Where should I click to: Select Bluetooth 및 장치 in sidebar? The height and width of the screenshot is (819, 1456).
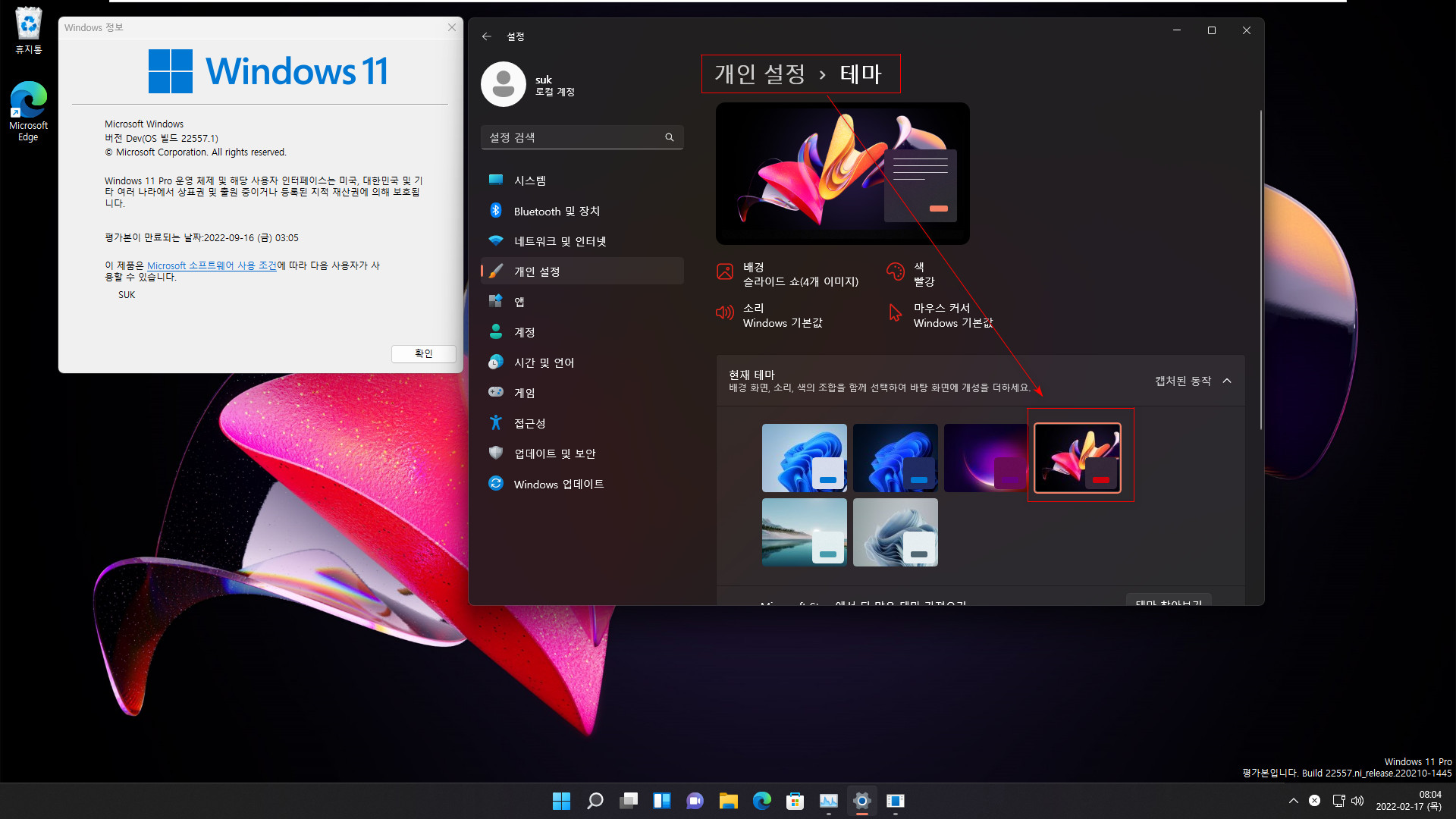click(582, 211)
